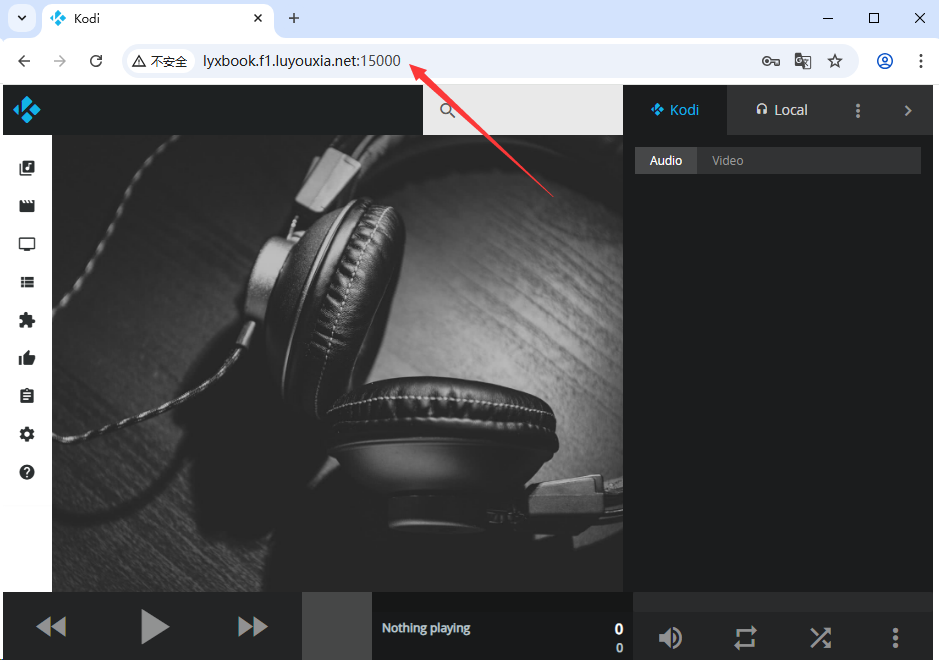Viewport: 939px width, 660px height.
Task: Toggle repeat mode
Action: 746,638
